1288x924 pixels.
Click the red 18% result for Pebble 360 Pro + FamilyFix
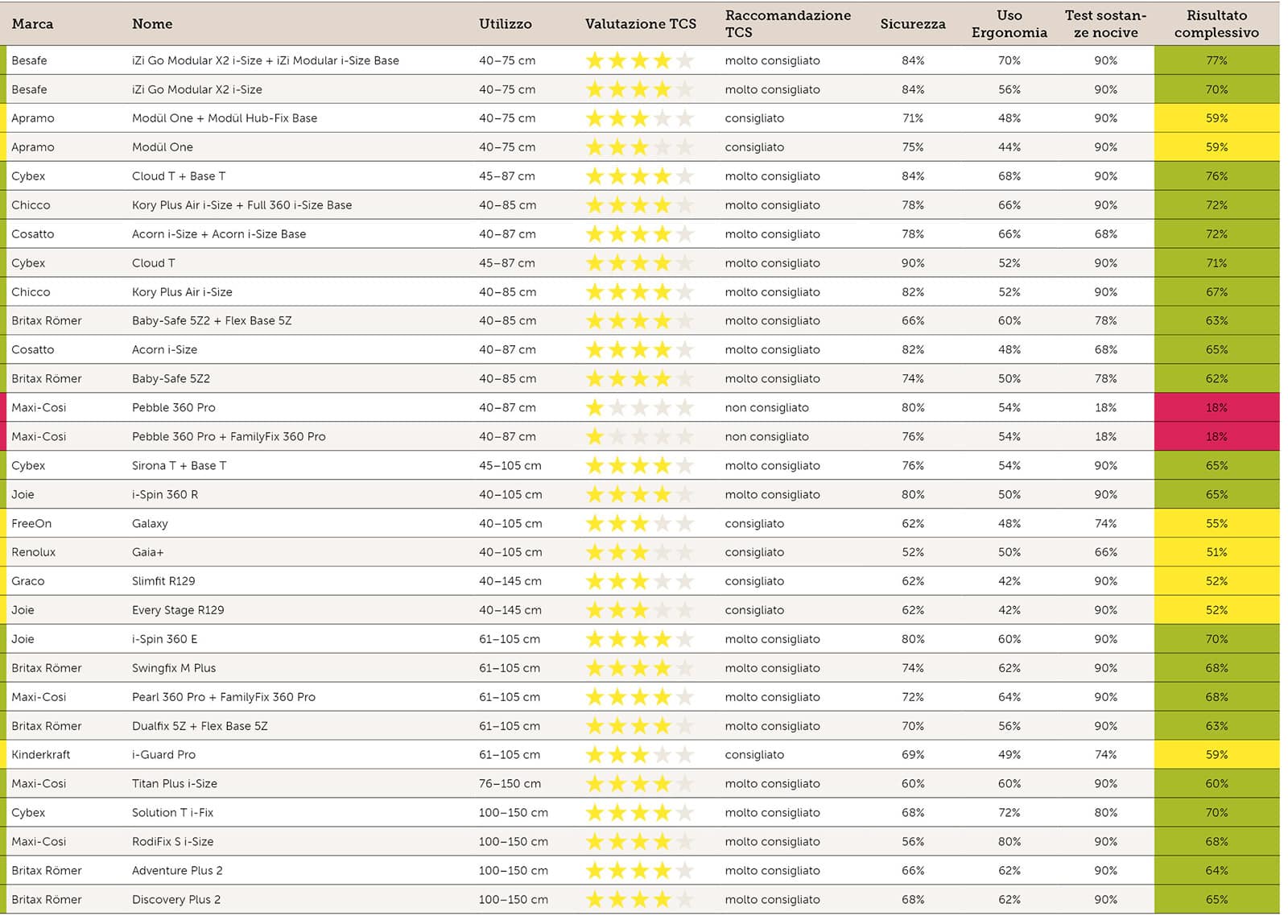(x=1216, y=436)
